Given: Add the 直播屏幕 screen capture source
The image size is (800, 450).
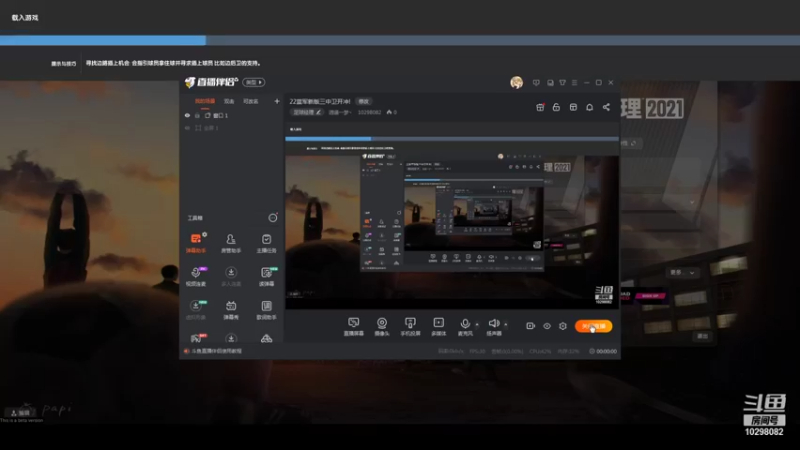Looking at the screenshot, I should pyautogui.click(x=354, y=327).
